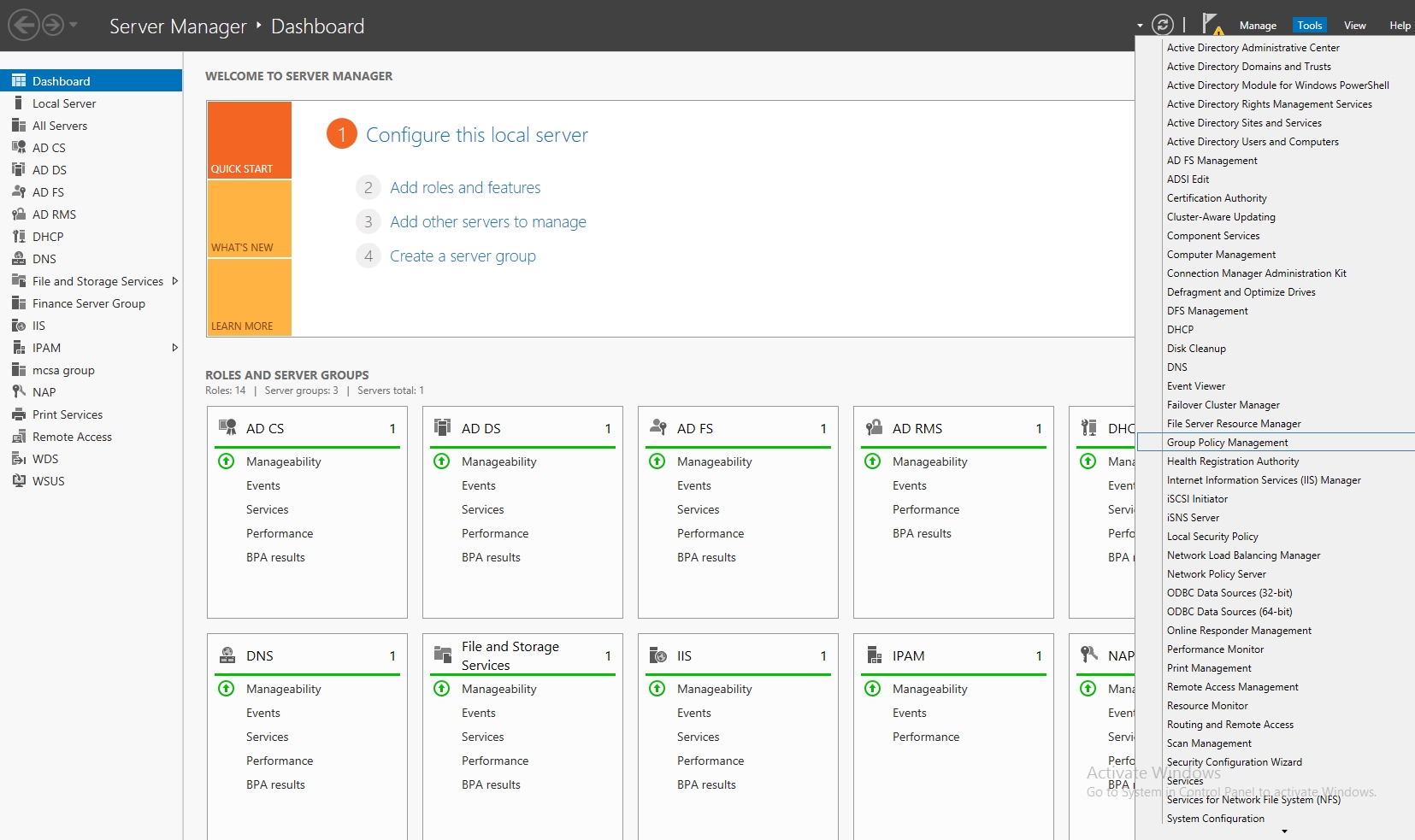Viewport: 1415px width, 840px height.
Task: Click the AD DS tile title
Action: 481,428
